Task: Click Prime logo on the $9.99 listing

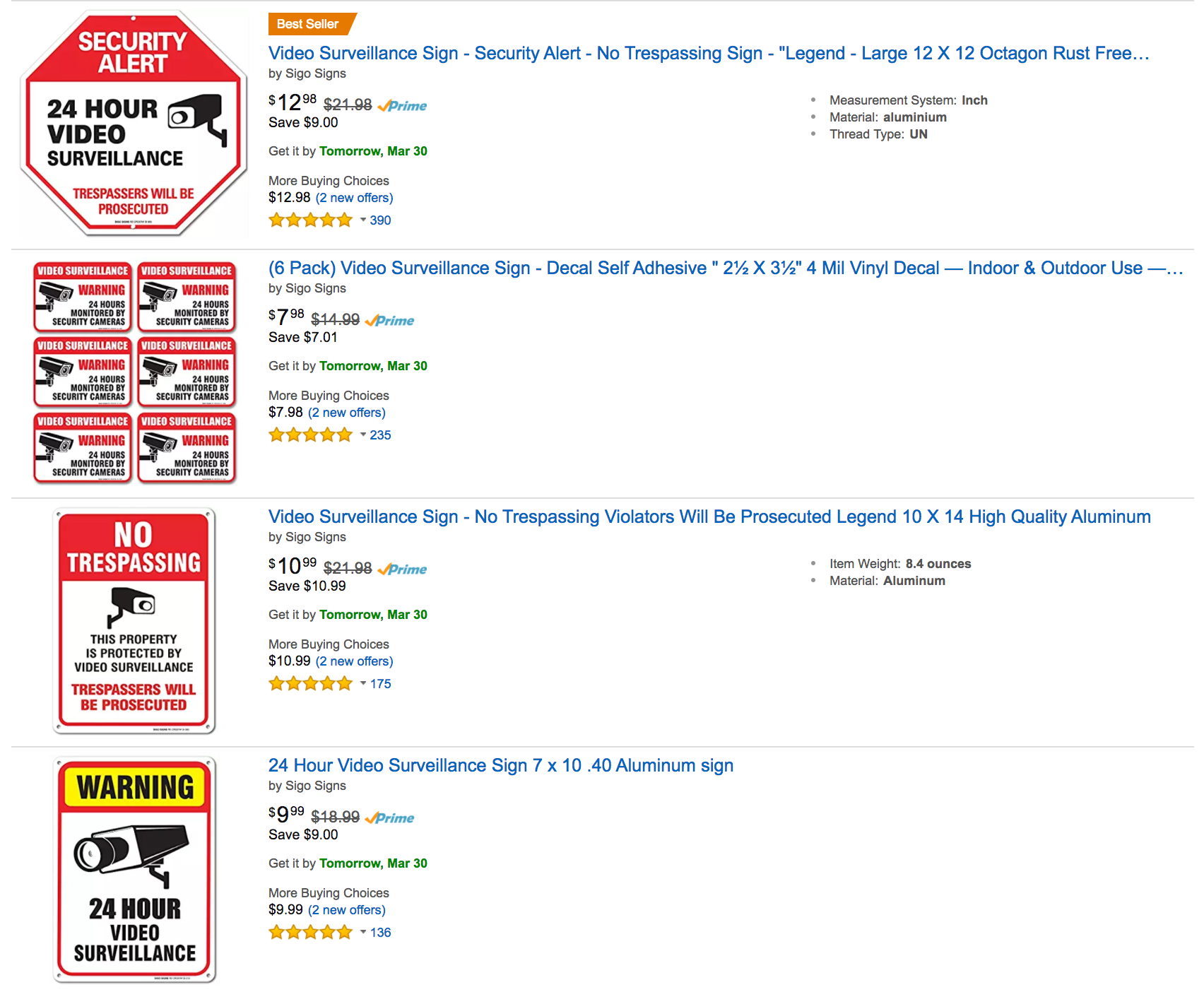Action: point(389,818)
